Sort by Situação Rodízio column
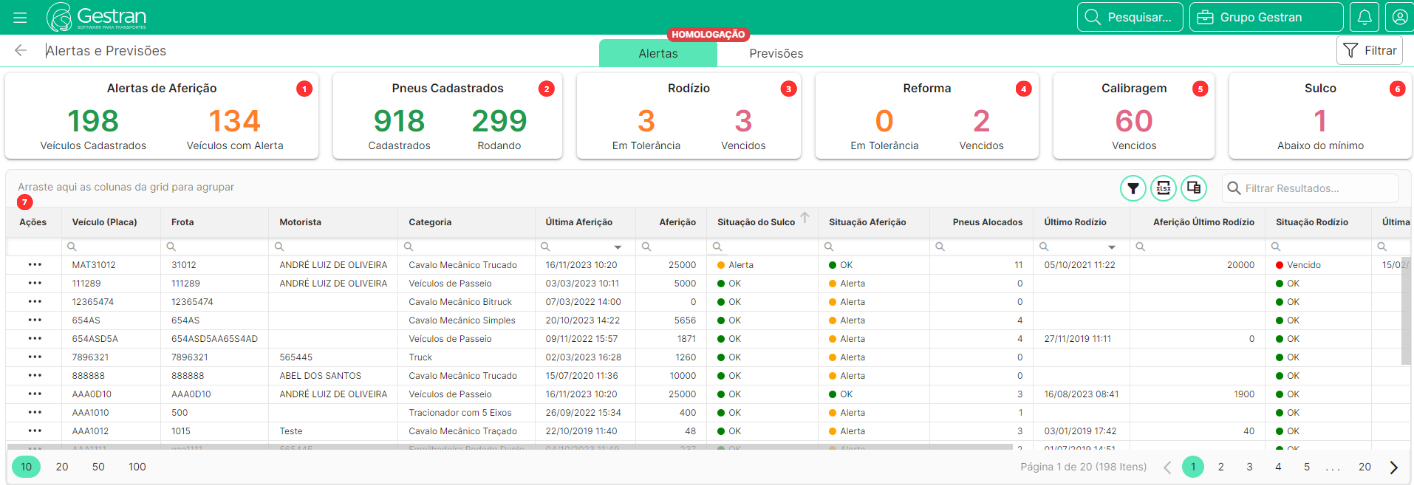 coord(1311,222)
